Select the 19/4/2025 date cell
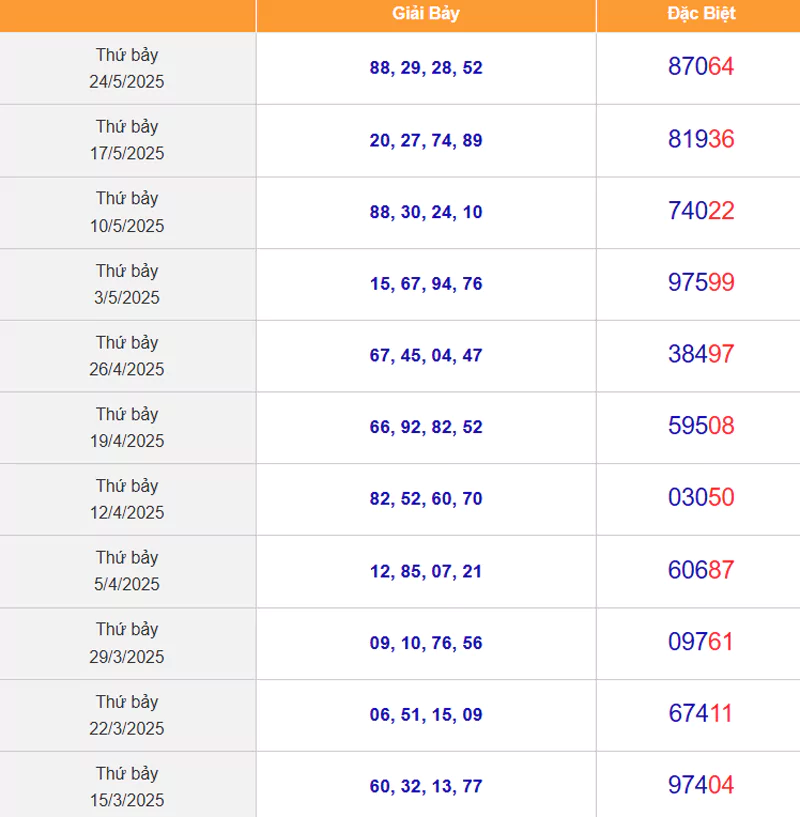This screenshot has width=800, height=817. 127,427
